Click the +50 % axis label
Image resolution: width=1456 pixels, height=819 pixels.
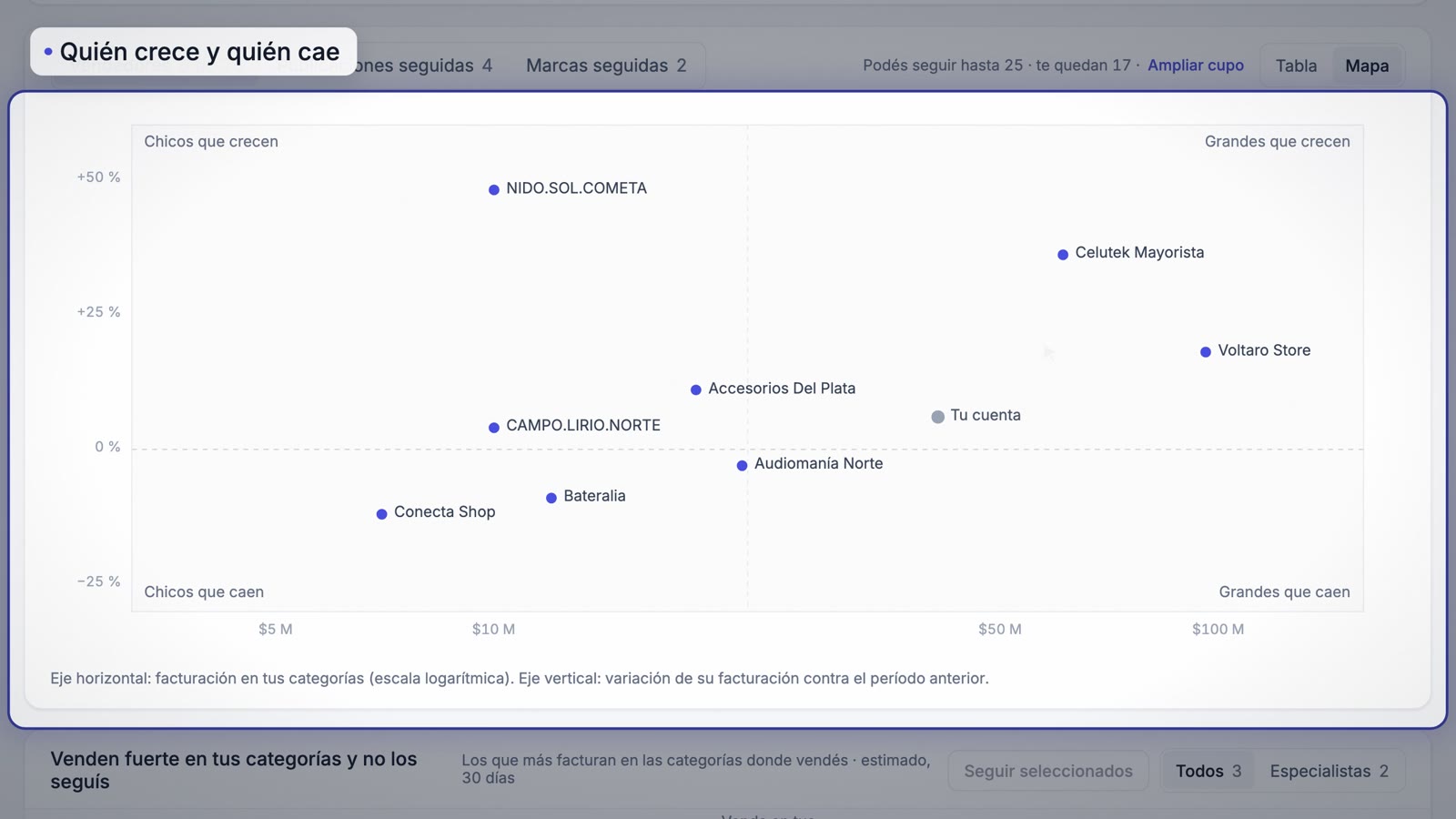click(98, 177)
